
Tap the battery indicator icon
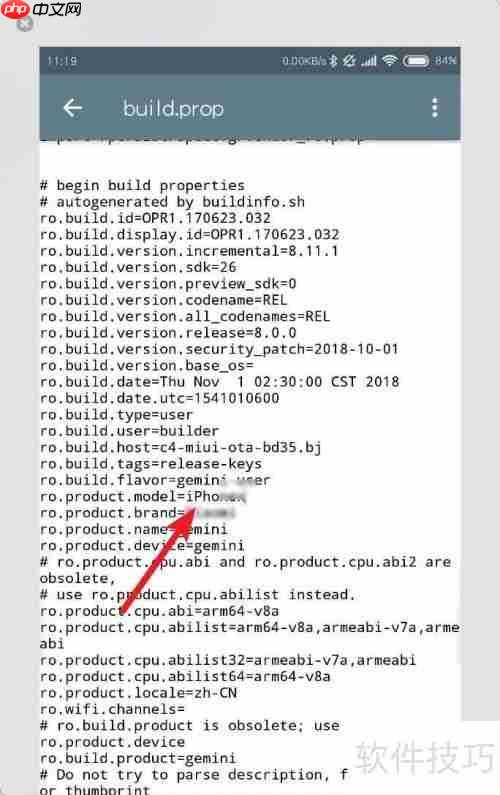tap(416, 61)
